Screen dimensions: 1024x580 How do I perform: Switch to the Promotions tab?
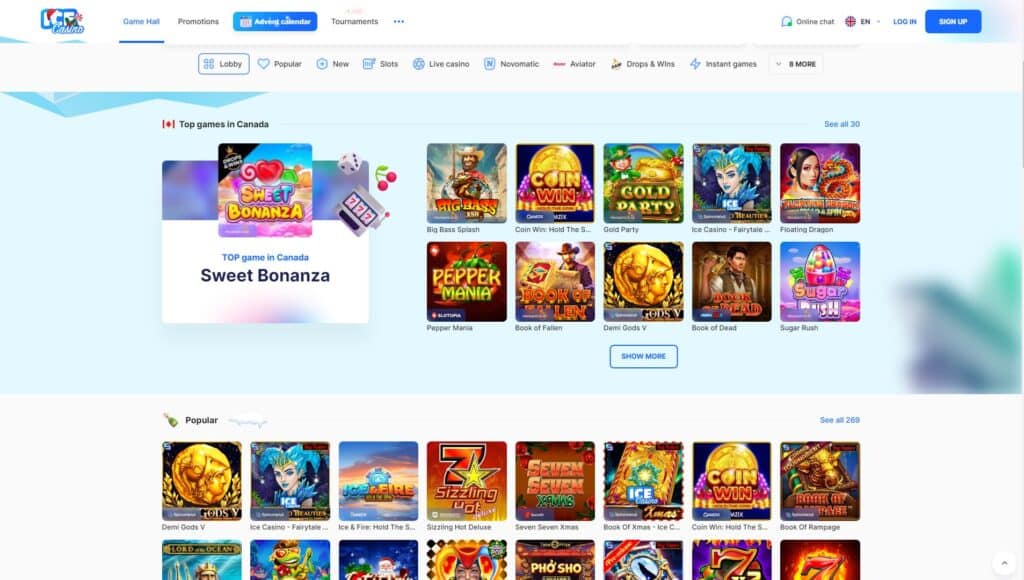tap(199, 22)
